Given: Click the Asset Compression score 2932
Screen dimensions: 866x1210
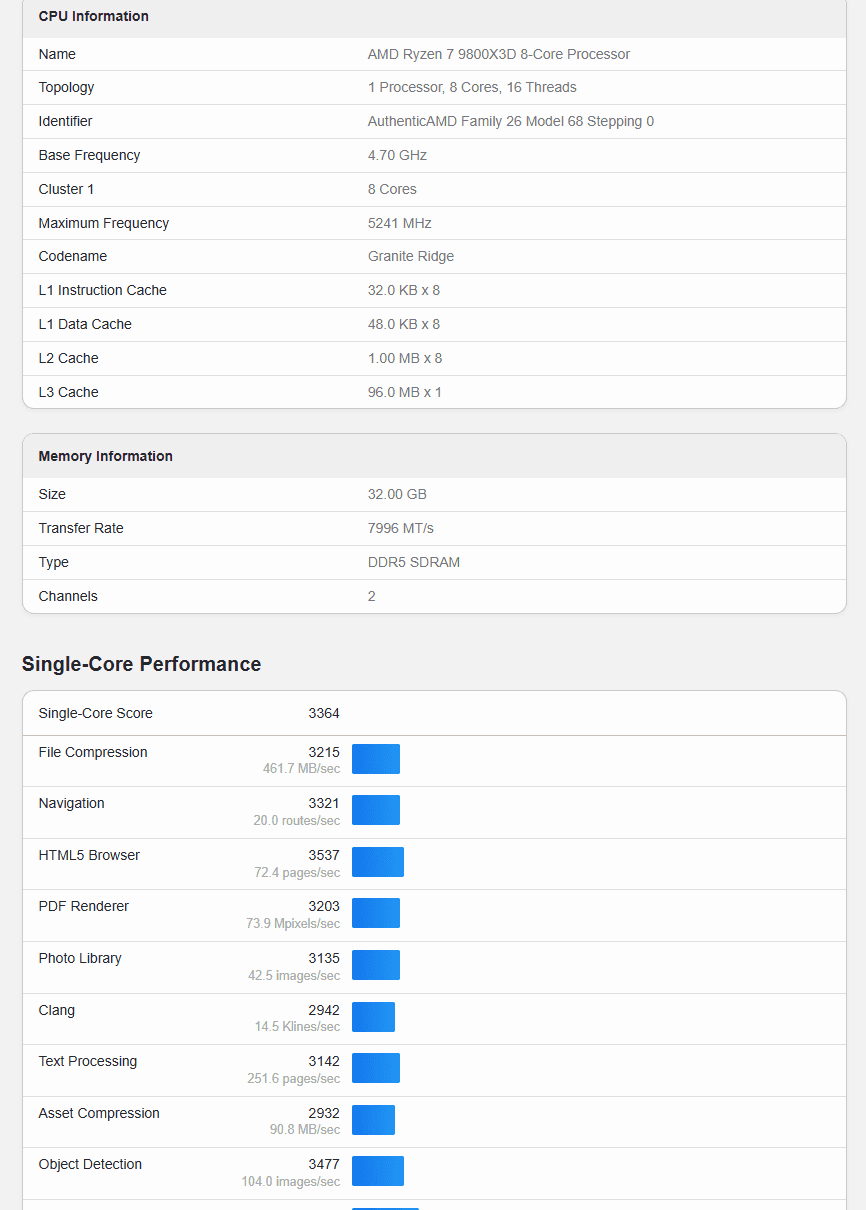Looking at the screenshot, I should tap(324, 1113).
